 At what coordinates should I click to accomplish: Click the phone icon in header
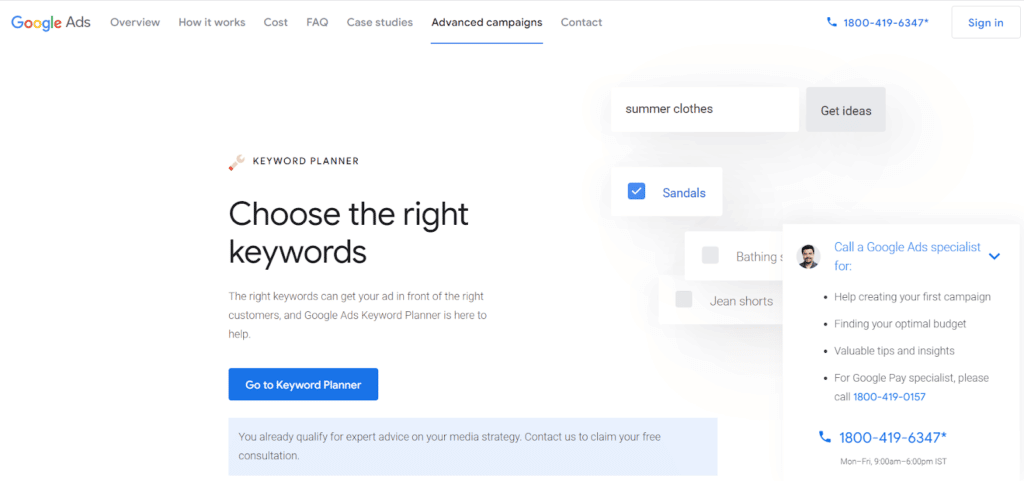831,22
